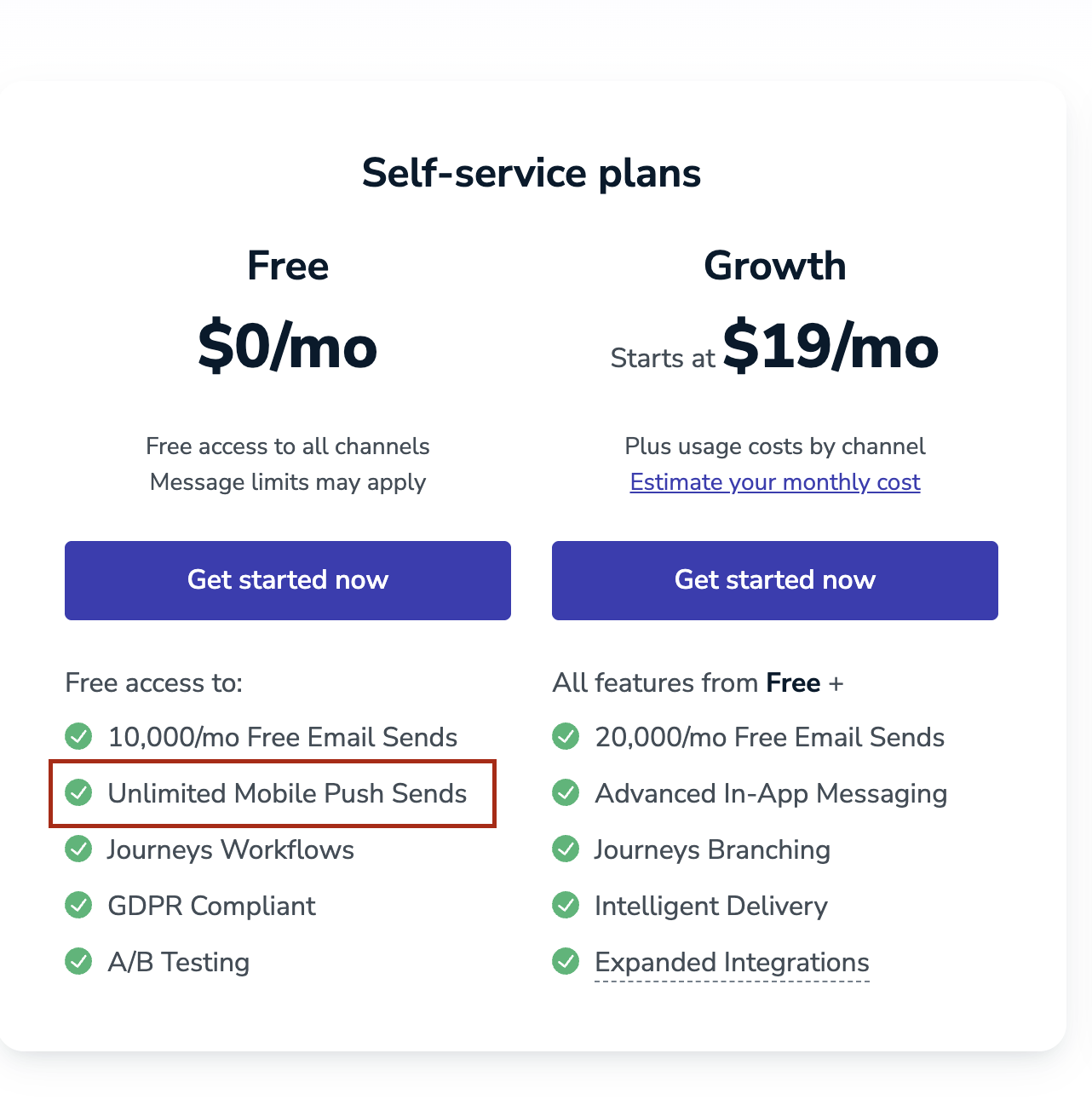Click checkmark next to Advanced In-App Messaging
Viewport: 1092px width, 1111px height.
click(x=566, y=792)
